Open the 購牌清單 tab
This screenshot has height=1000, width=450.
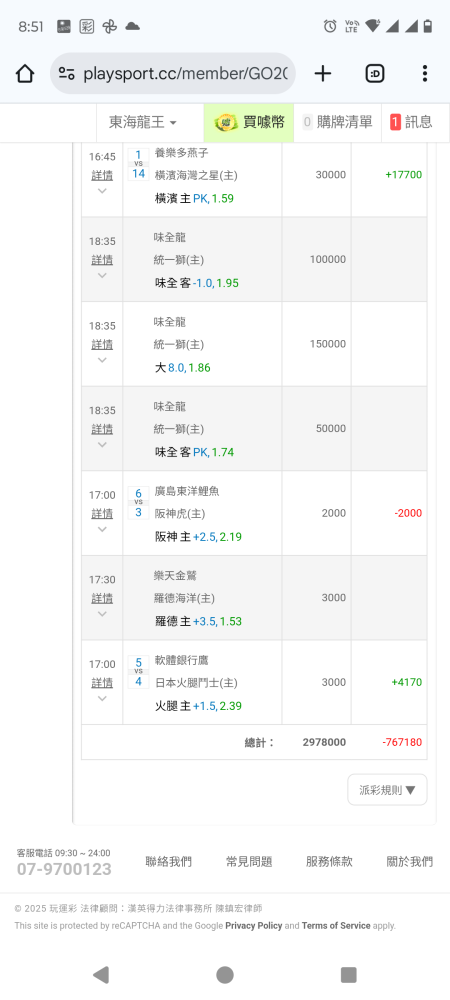(x=338, y=122)
